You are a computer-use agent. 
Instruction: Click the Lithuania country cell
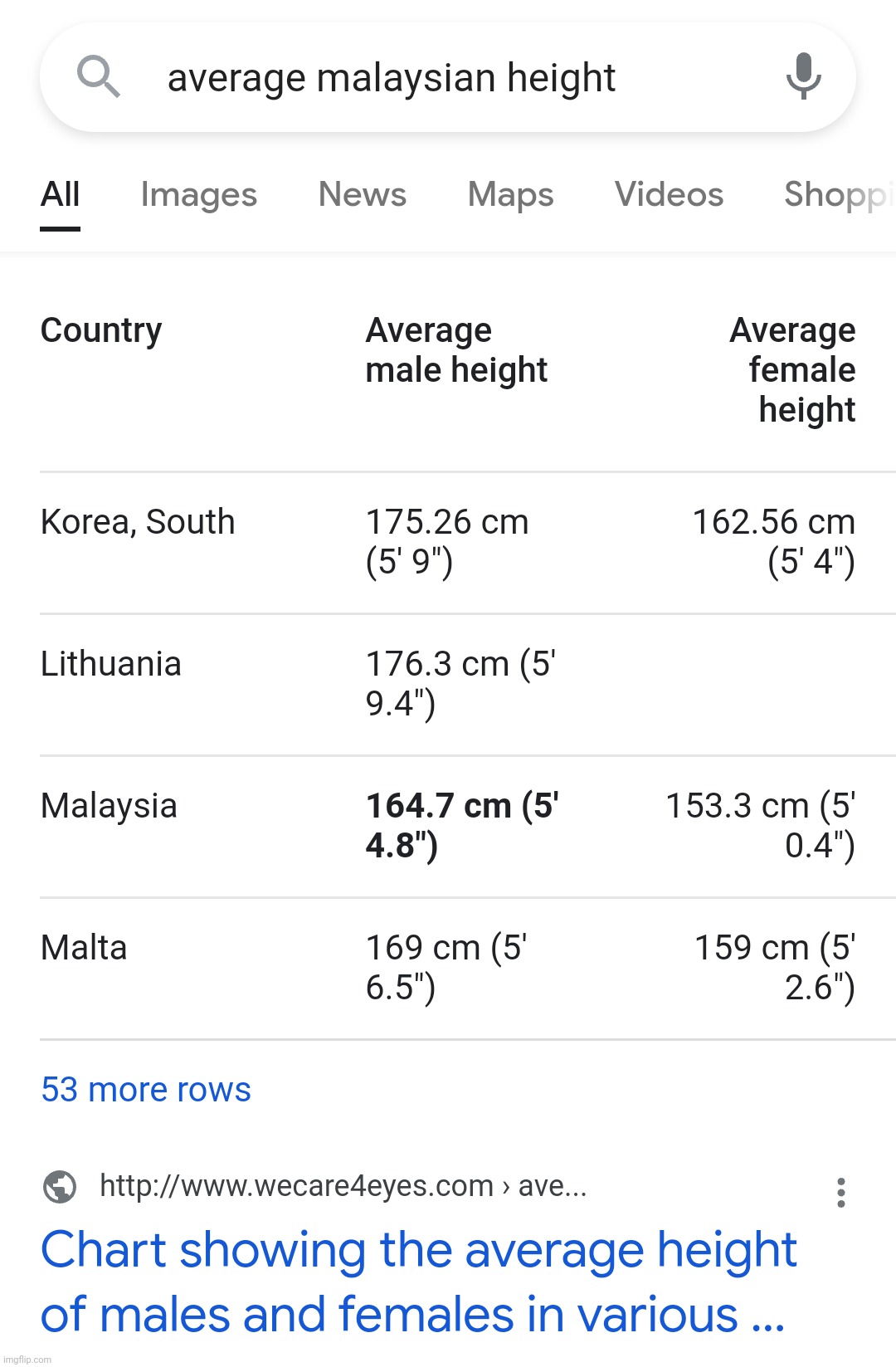[110, 664]
